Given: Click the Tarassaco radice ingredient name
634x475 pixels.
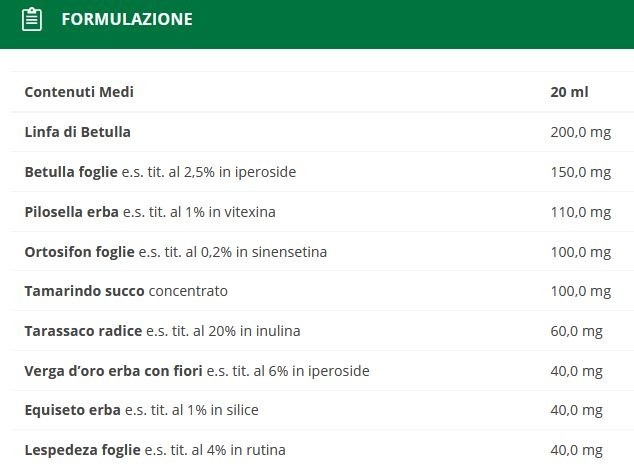Looking at the screenshot, I should point(83,331).
